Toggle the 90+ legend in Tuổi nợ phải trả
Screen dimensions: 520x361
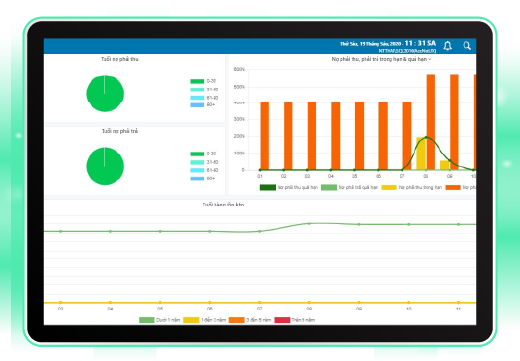point(203,179)
